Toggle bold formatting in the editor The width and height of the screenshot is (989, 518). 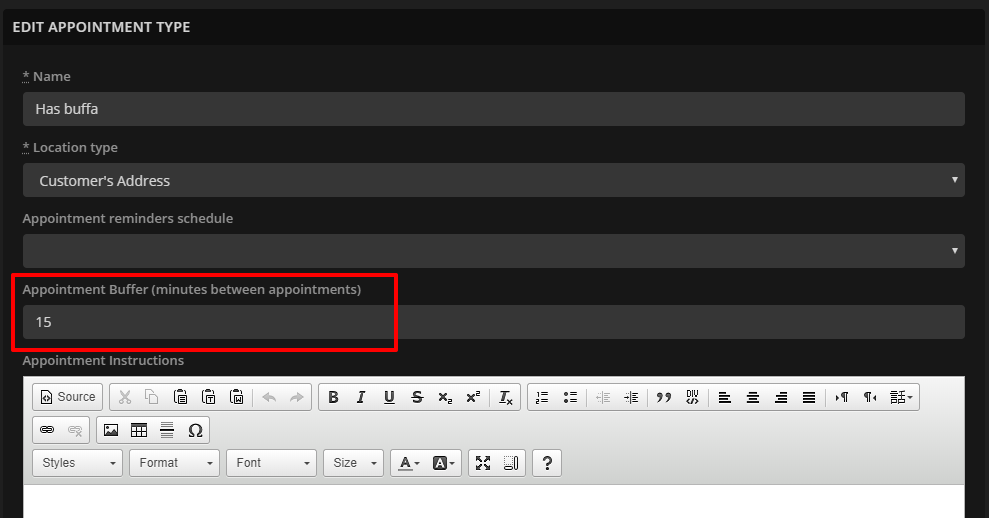point(333,397)
